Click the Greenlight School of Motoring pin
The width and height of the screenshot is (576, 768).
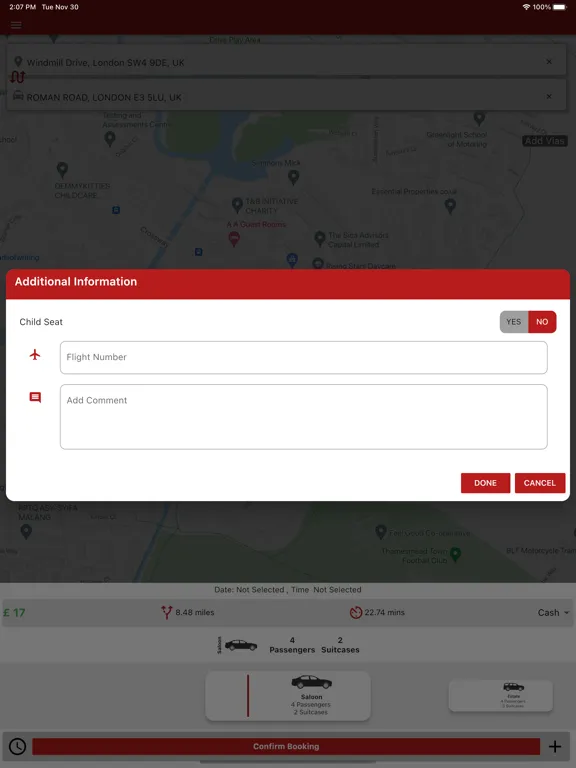(x=480, y=118)
